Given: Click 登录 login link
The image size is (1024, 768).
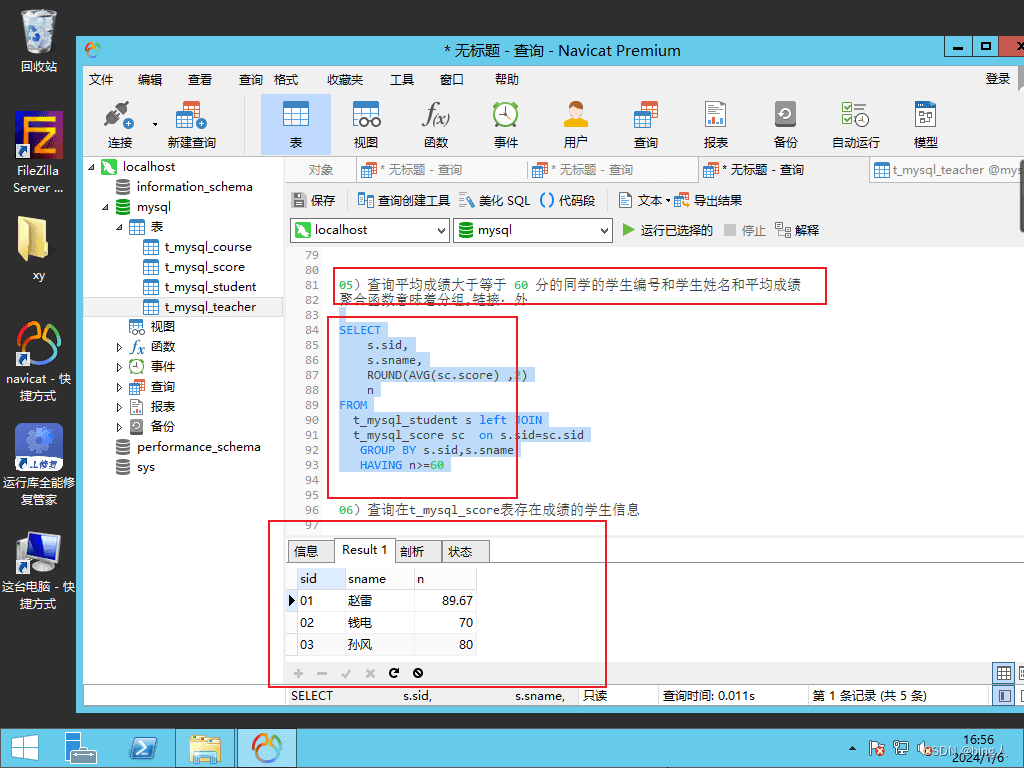Looking at the screenshot, I should click(x=997, y=79).
